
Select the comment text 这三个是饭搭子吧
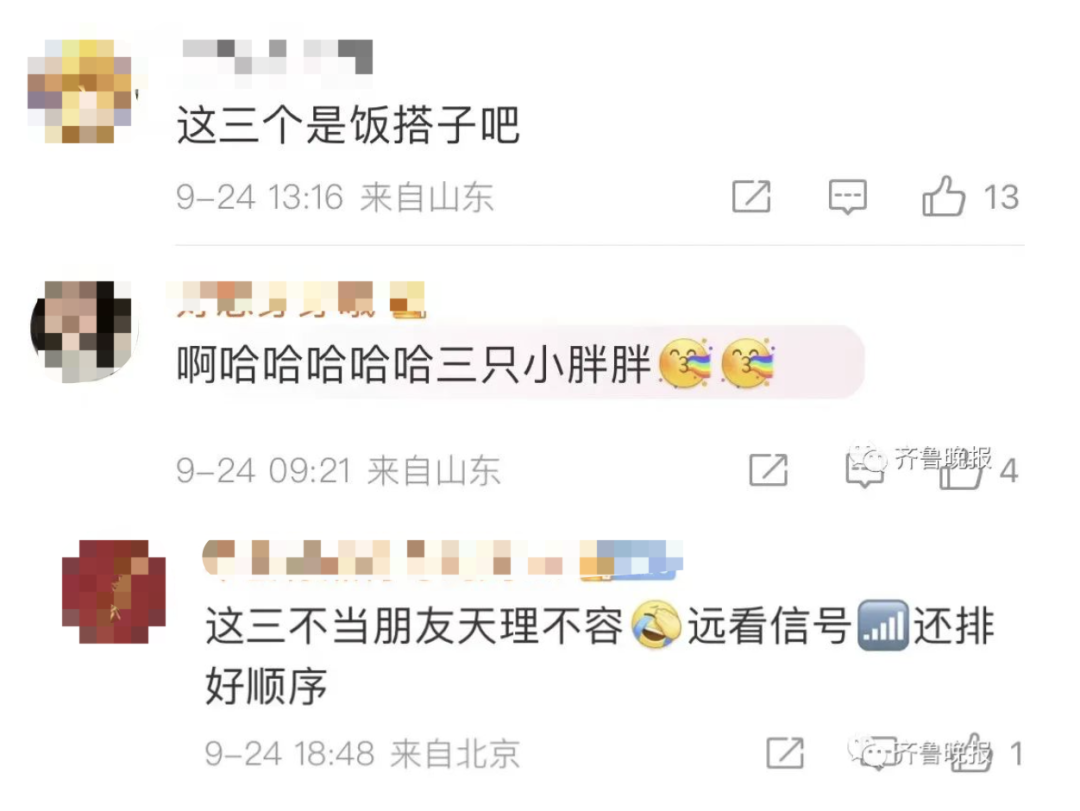pos(349,125)
